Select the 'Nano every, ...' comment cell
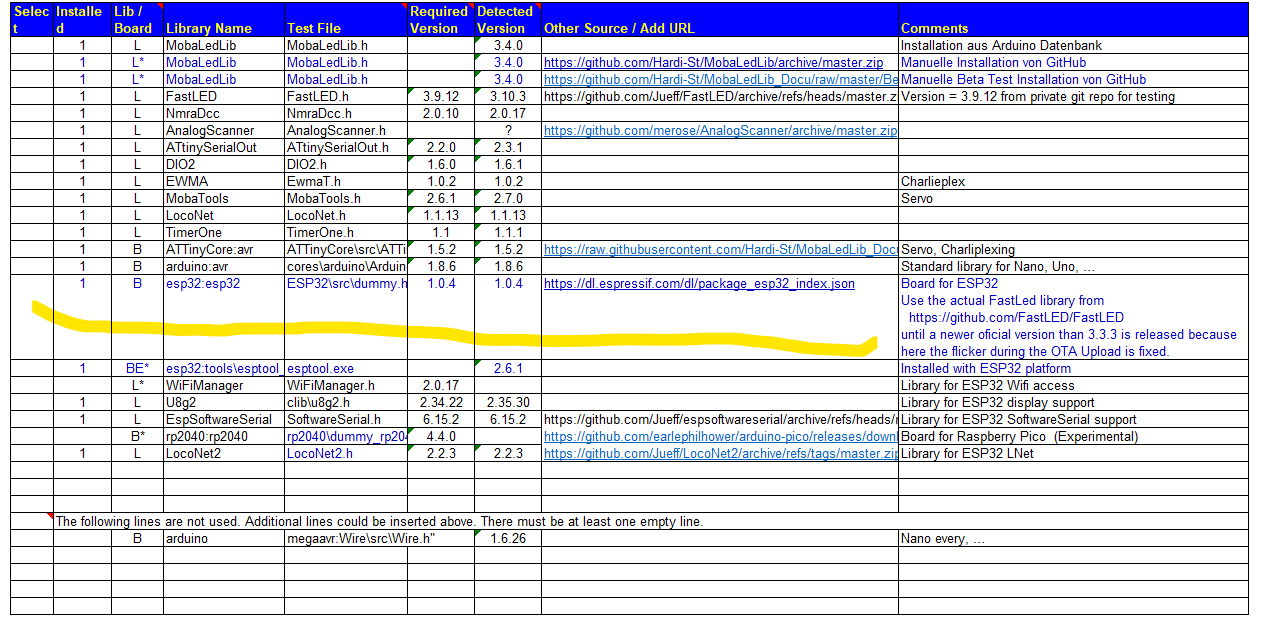Viewport: 1261px width, 617px height. (x=1074, y=539)
